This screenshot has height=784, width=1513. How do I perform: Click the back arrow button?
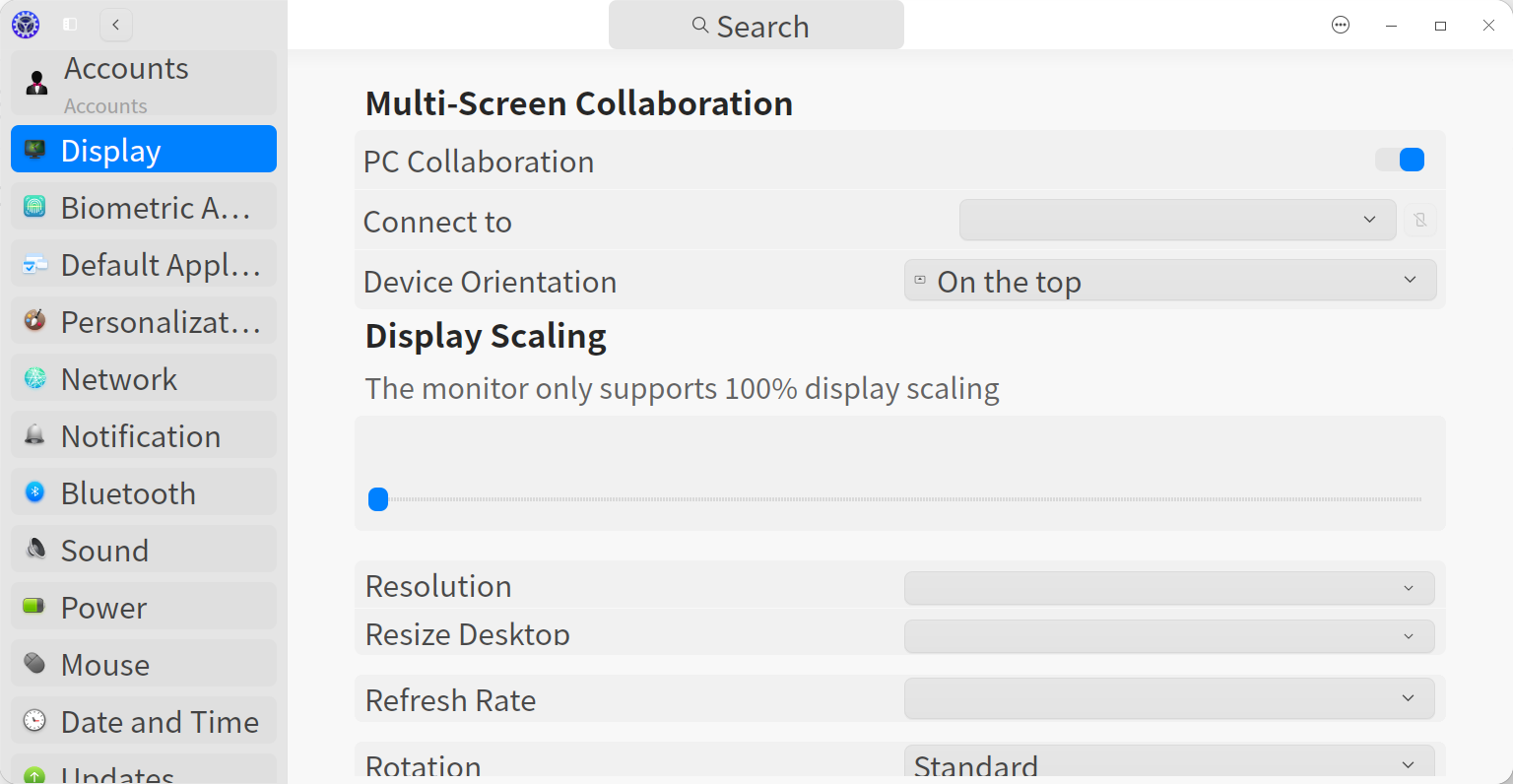tap(115, 25)
